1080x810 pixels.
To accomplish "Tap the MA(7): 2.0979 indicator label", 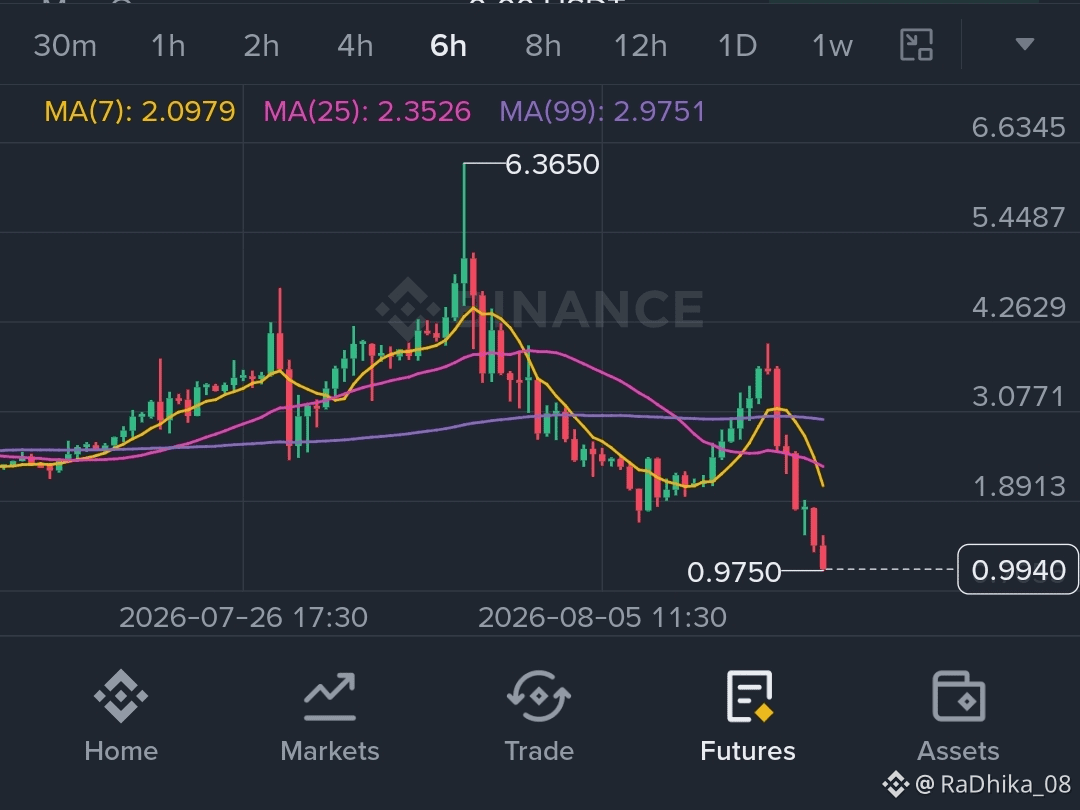I will coord(140,111).
